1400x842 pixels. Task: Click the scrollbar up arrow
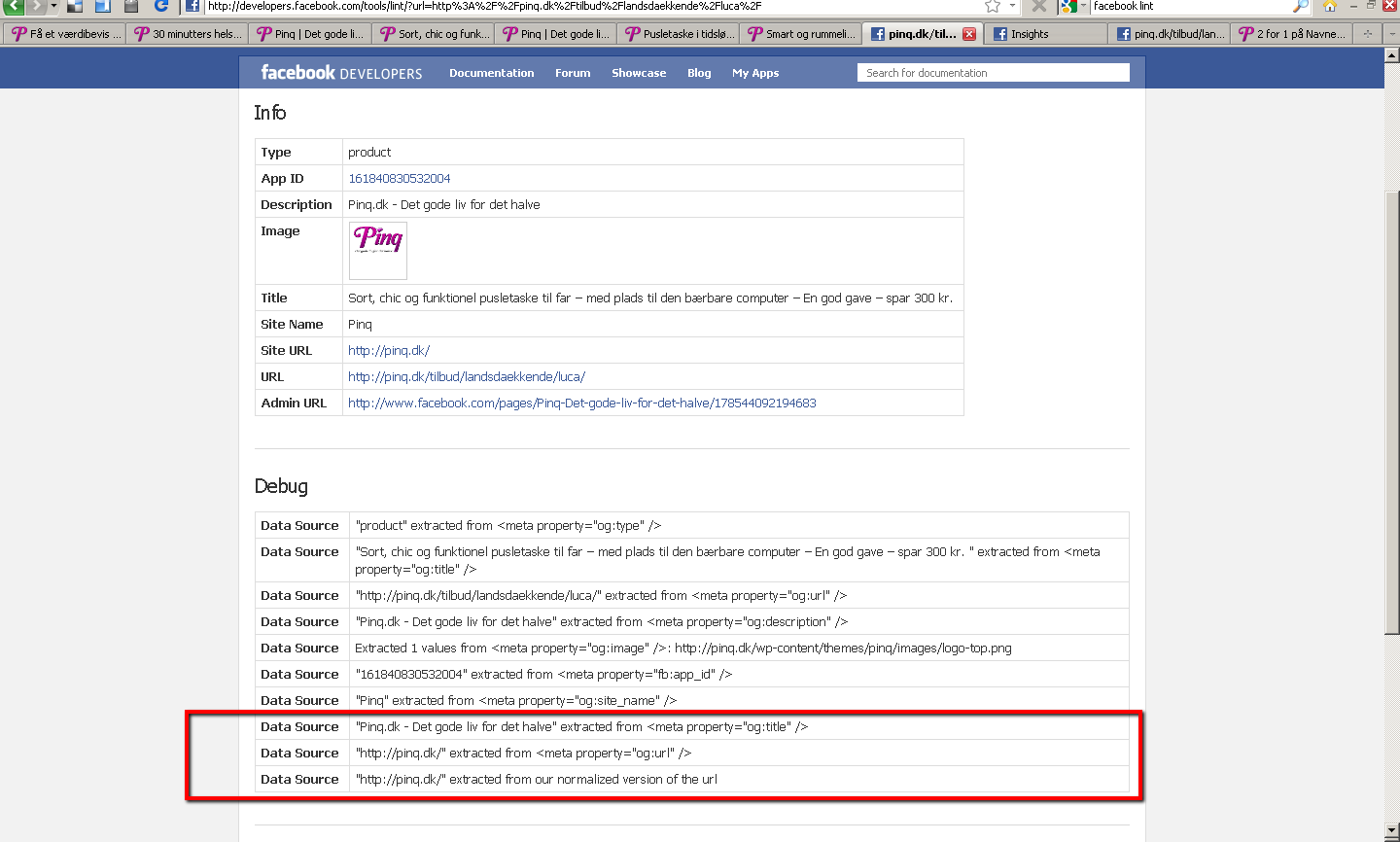[x=1391, y=54]
